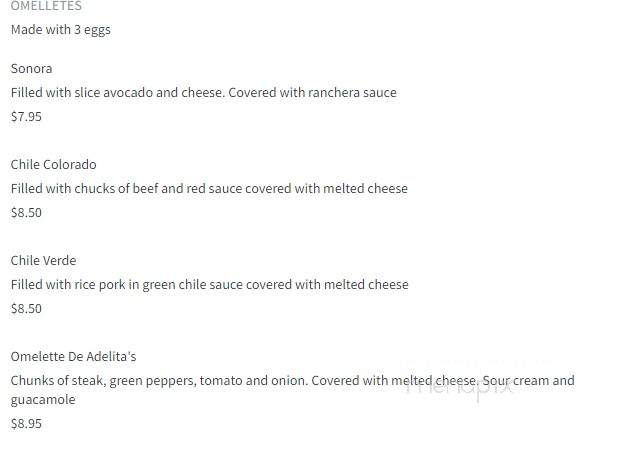Screen dimensions: 621x455
Task: Click the word 'guacamole' in last description
Action: pos(43,400)
